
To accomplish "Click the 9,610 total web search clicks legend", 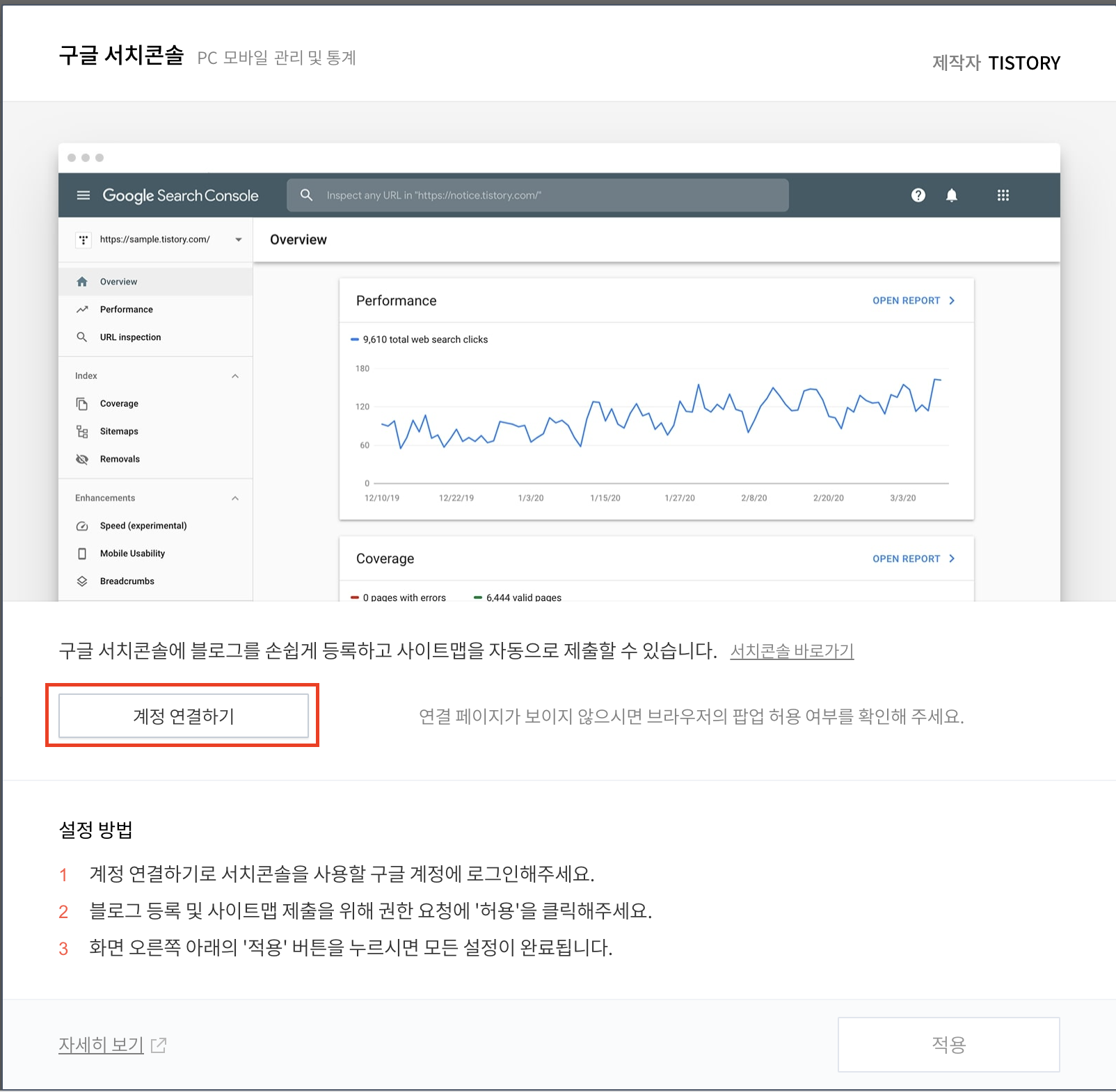I will coord(419,339).
